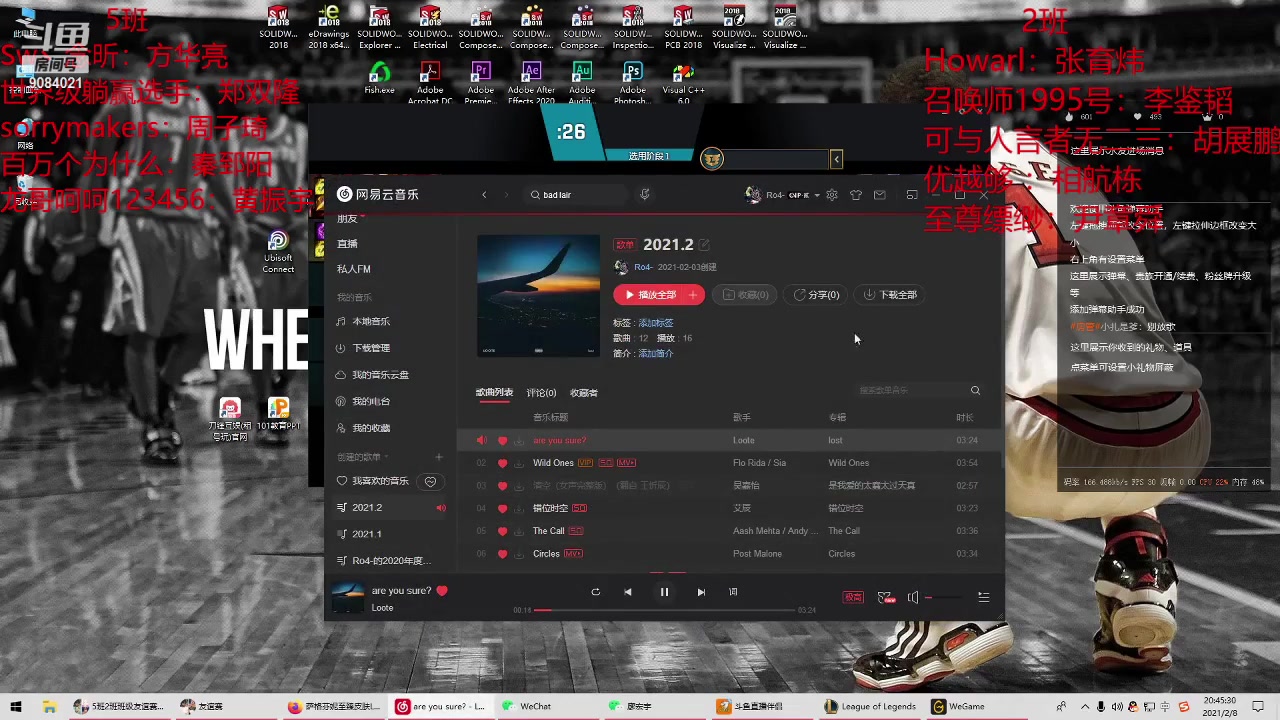Open 私人FM in sidebar

[354, 269]
